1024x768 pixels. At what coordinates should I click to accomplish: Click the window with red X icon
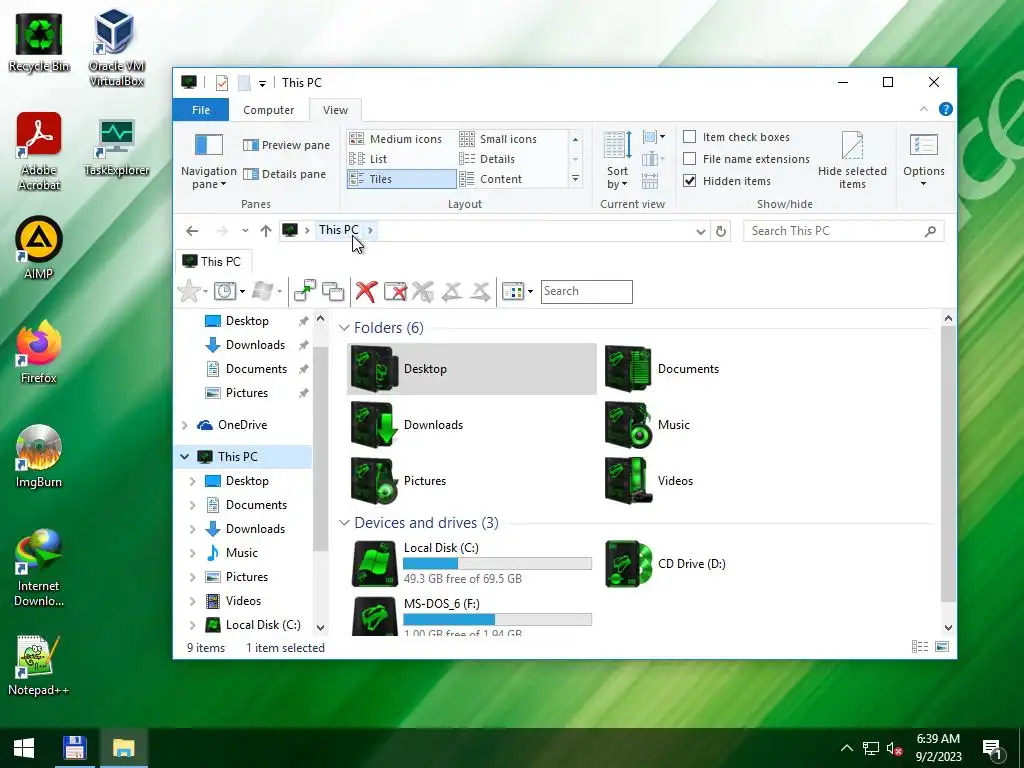[x=395, y=291]
